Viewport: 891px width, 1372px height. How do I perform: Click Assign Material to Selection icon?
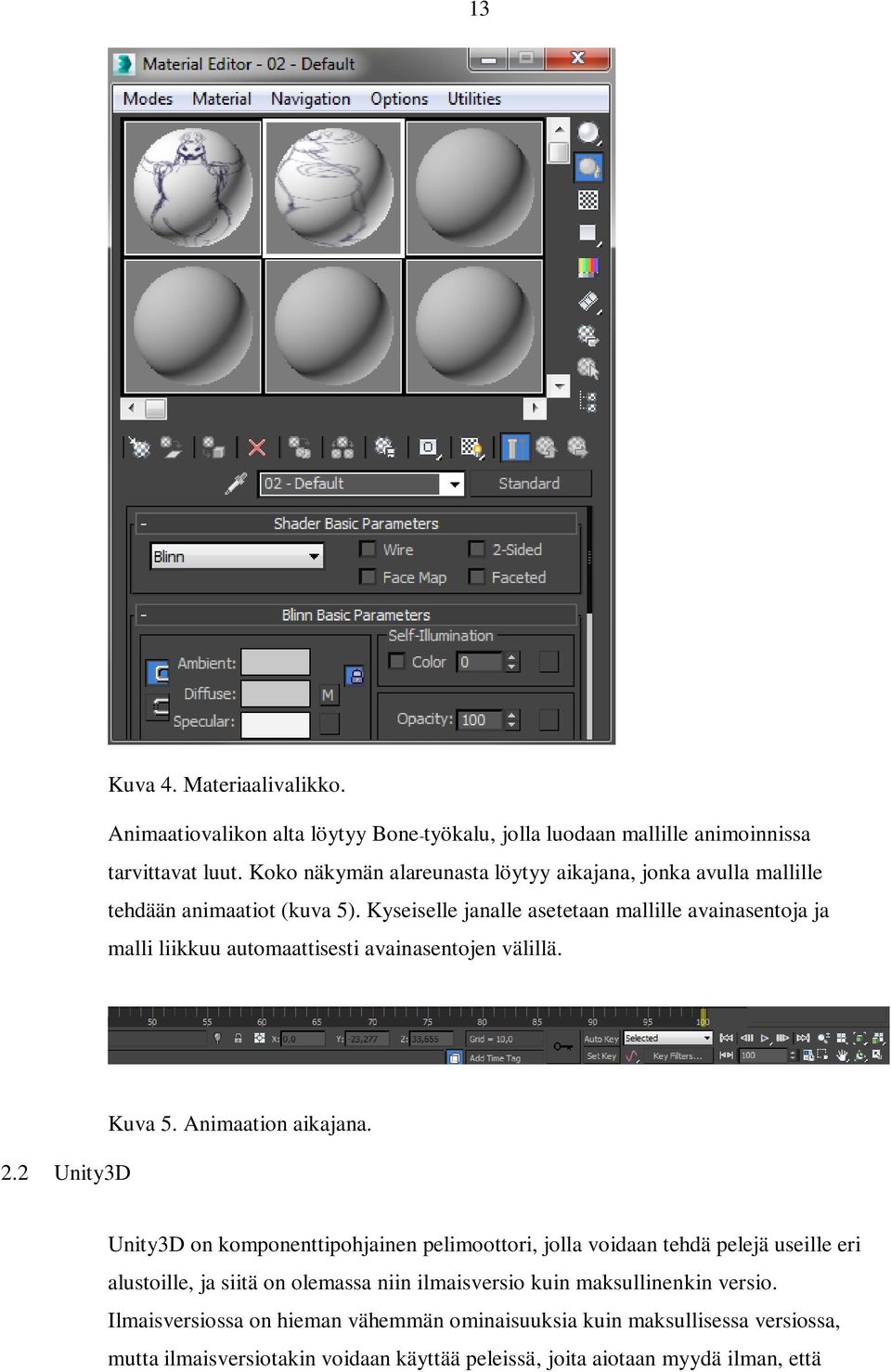213,447
